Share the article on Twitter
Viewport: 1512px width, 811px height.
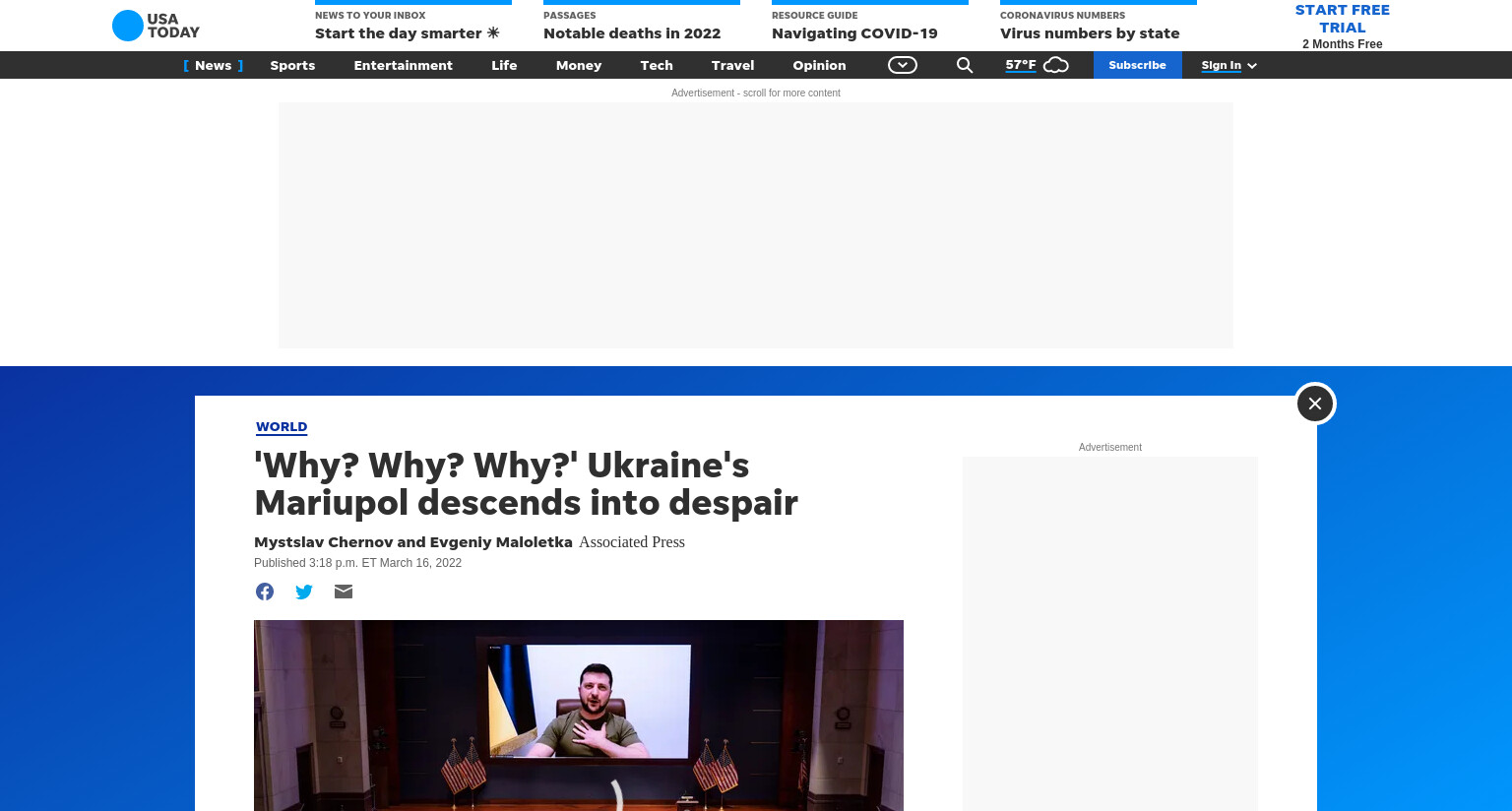(304, 592)
